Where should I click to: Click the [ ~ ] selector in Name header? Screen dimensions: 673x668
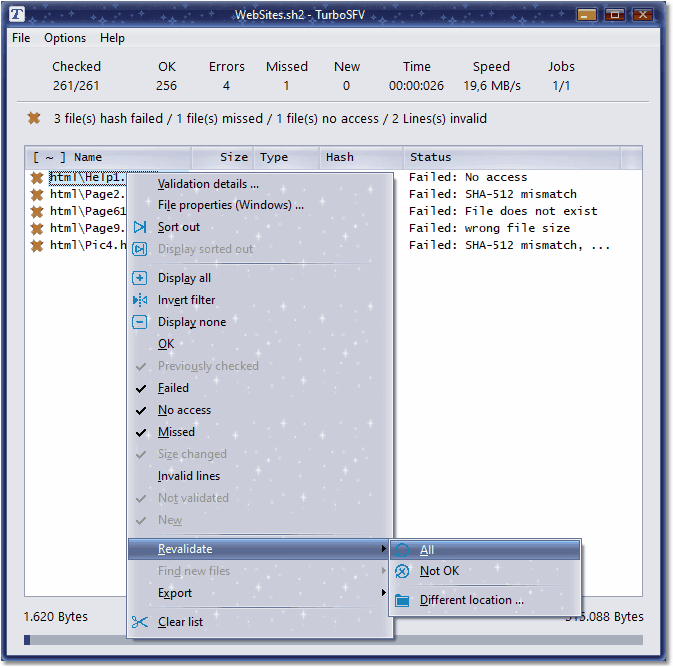click(x=49, y=157)
